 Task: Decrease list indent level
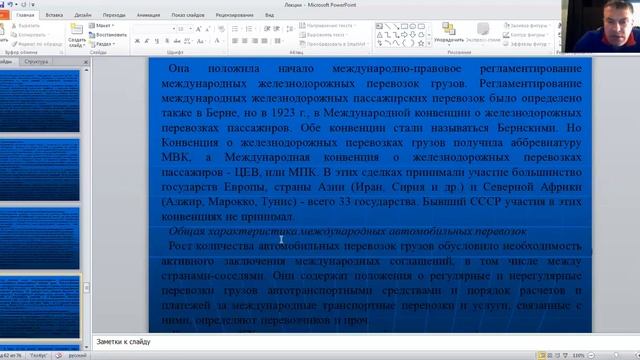(x=267, y=29)
